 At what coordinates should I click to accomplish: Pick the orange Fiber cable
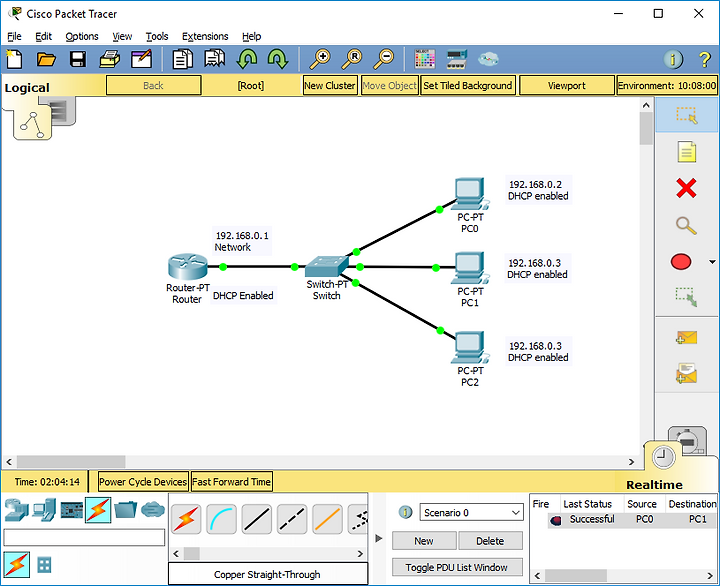pos(327,519)
